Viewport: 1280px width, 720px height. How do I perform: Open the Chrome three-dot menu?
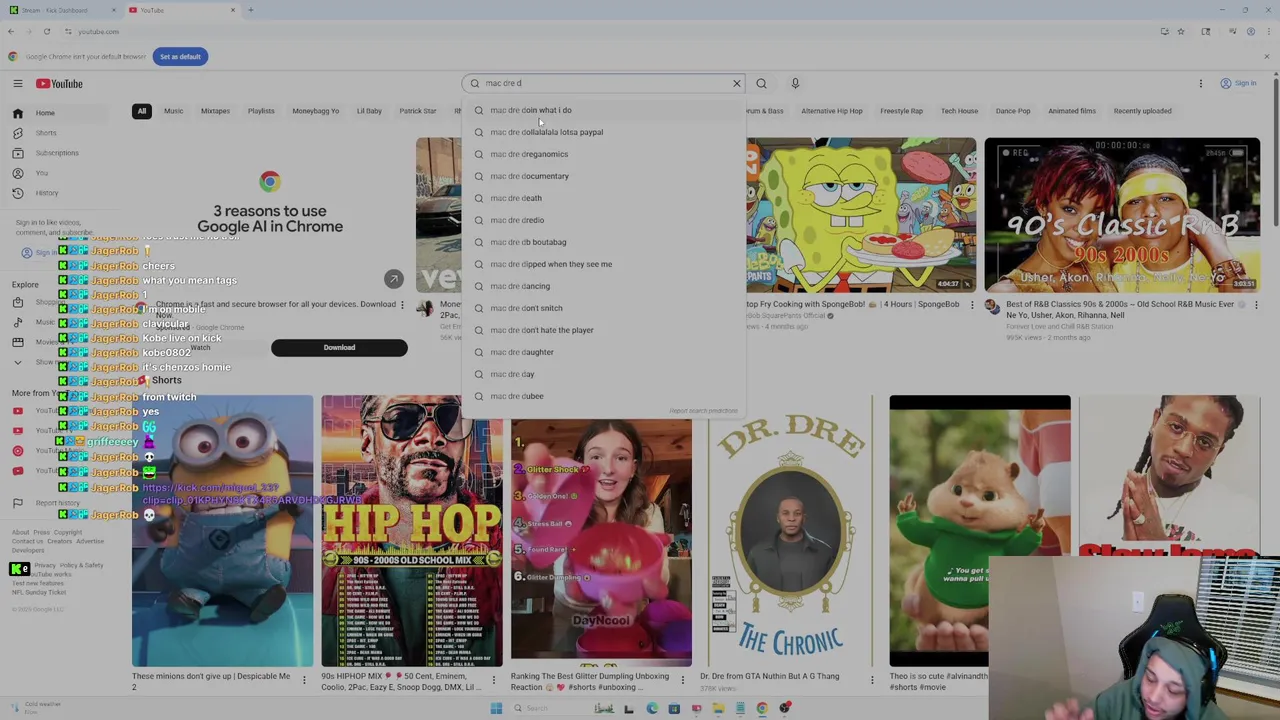point(1268,32)
